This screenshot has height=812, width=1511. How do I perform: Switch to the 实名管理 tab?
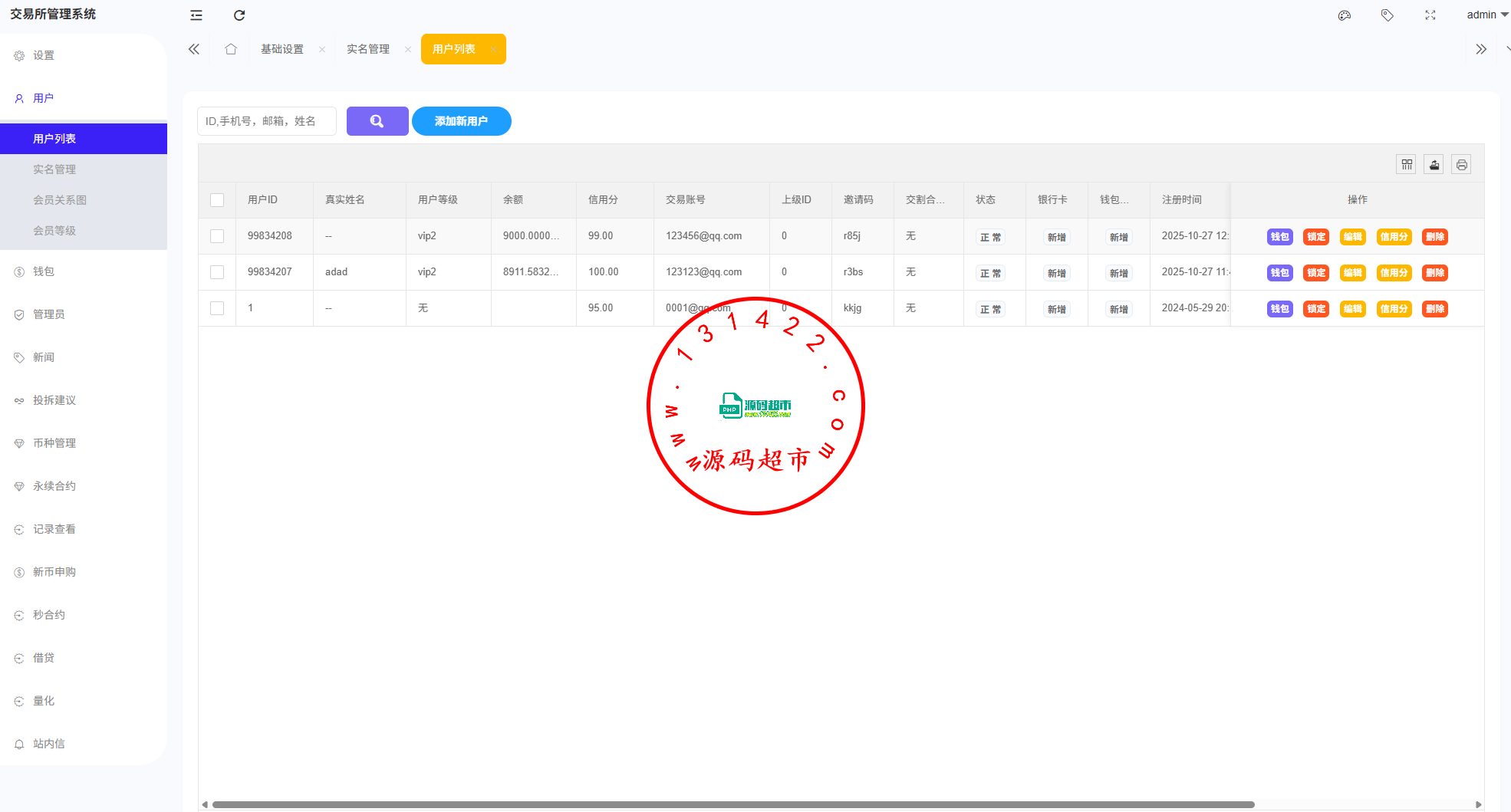click(x=368, y=49)
